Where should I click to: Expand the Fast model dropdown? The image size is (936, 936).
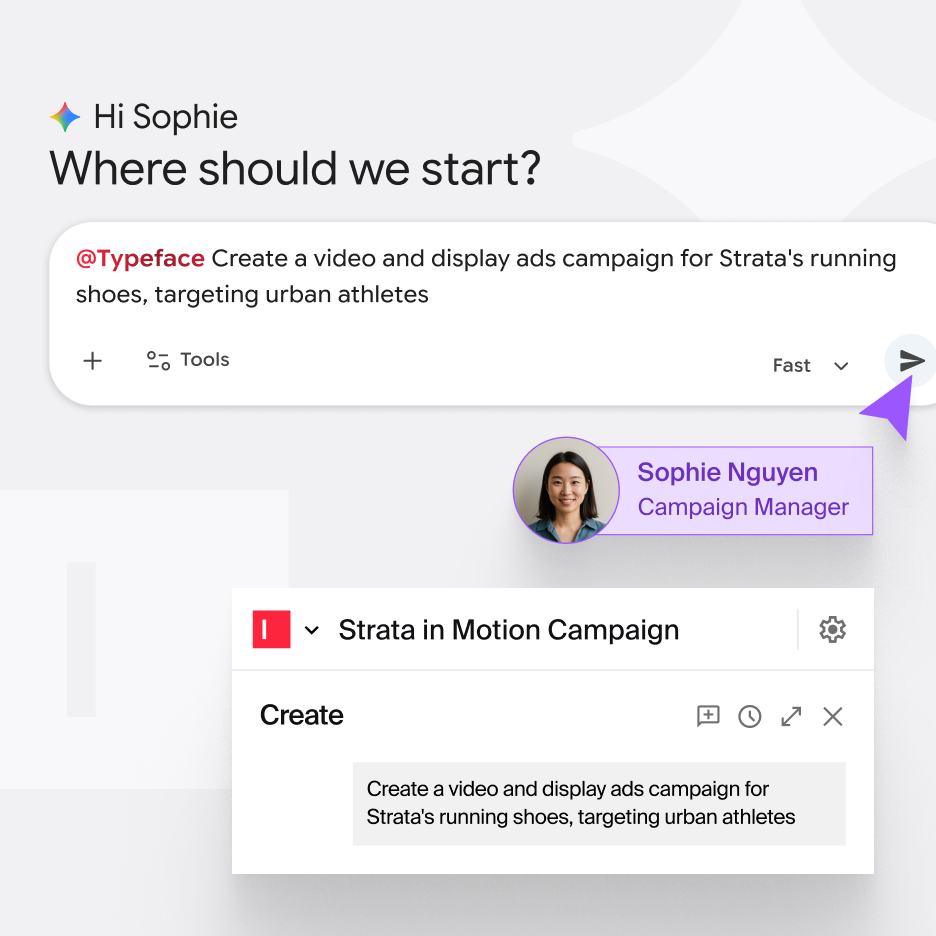[810, 365]
